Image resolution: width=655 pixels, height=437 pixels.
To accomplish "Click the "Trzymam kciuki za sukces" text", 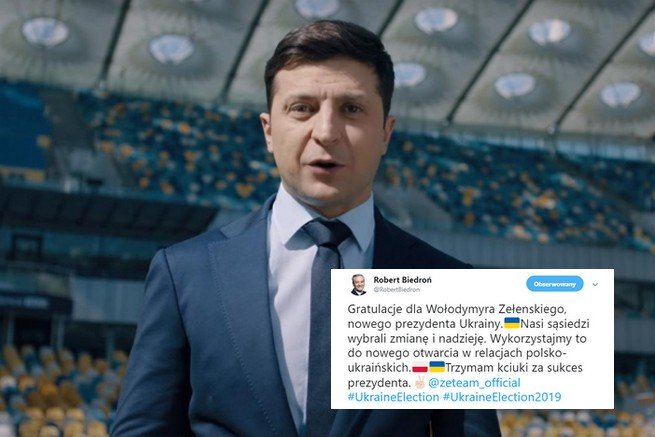I will tap(514, 368).
